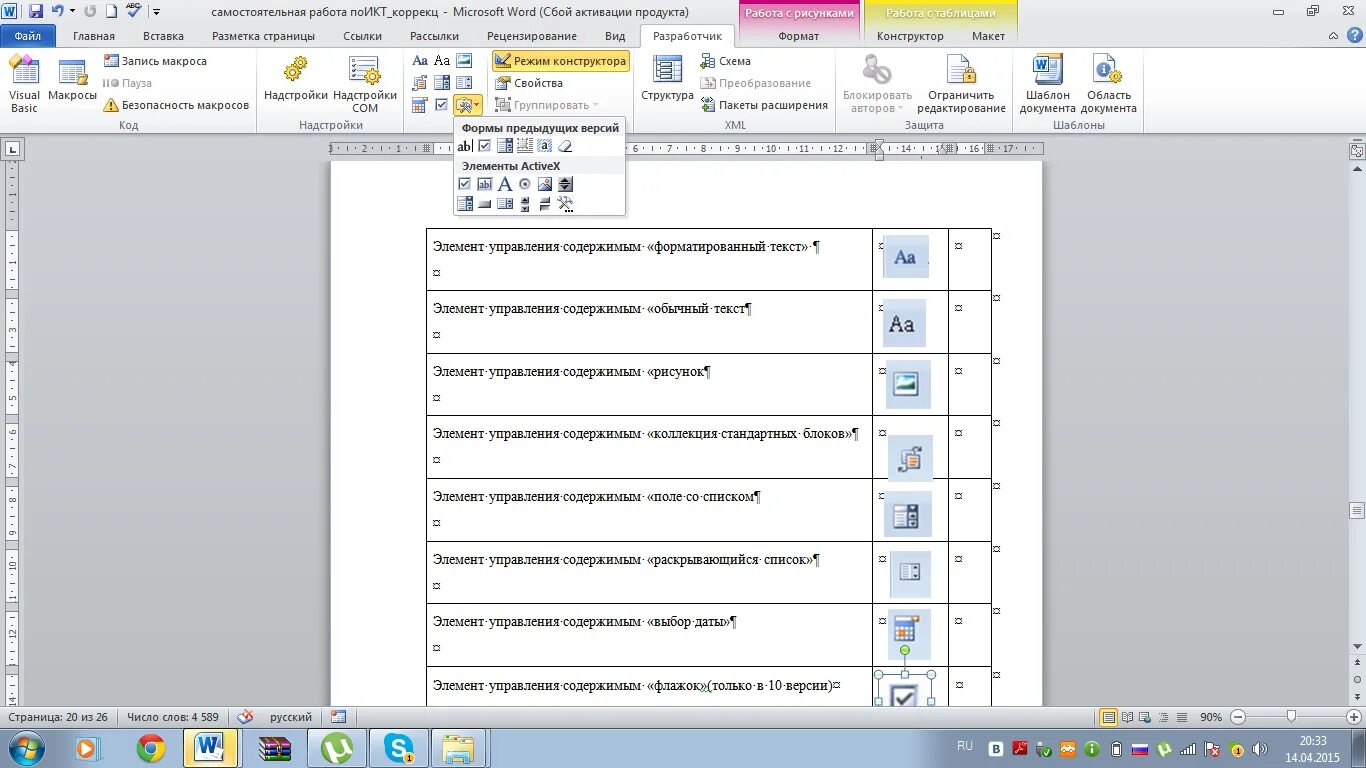Open Шаблон документа template dialog
The width and height of the screenshot is (1366, 768).
pos(1047,84)
